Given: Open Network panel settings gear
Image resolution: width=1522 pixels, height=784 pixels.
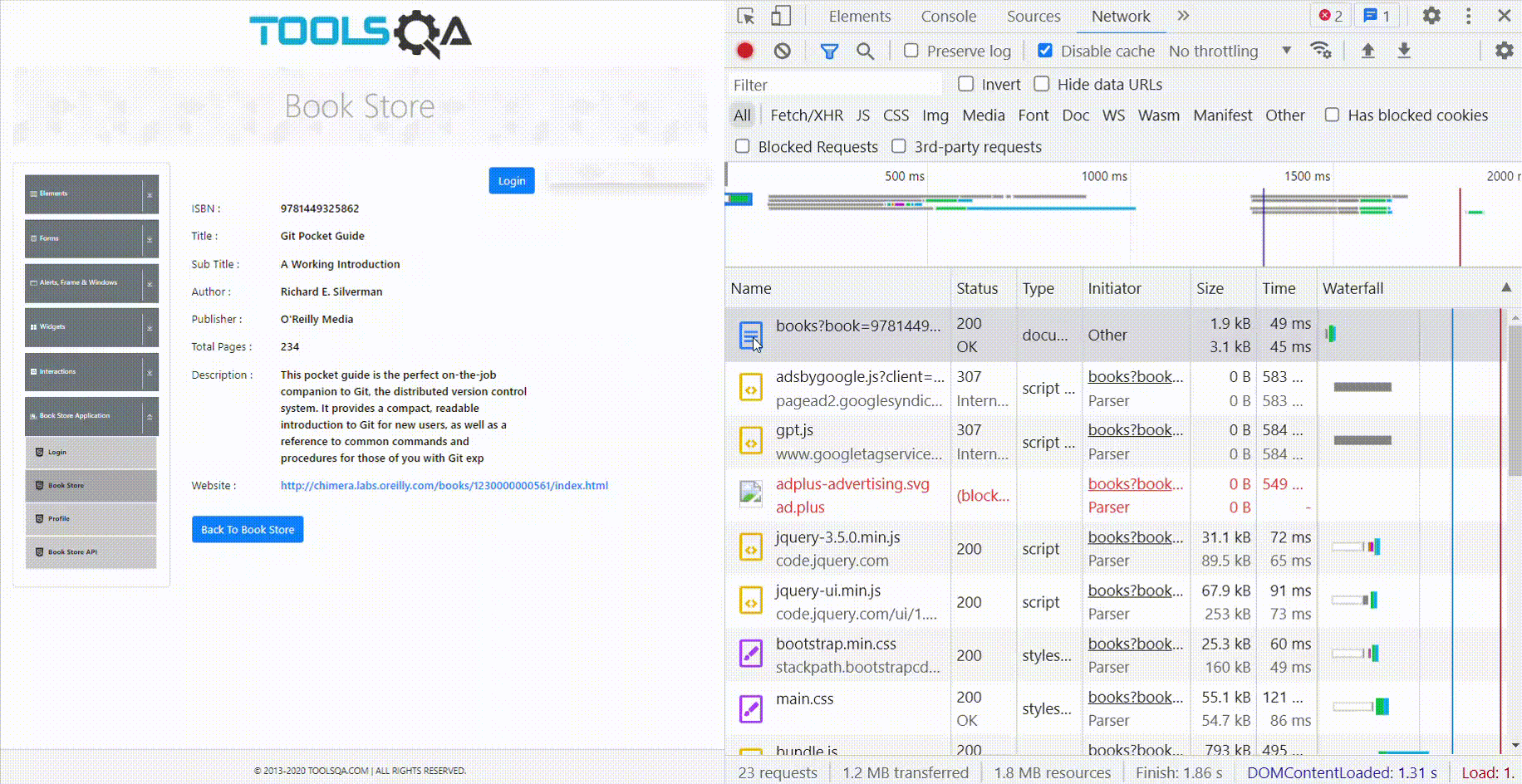Looking at the screenshot, I should (x=1504, y=51).
